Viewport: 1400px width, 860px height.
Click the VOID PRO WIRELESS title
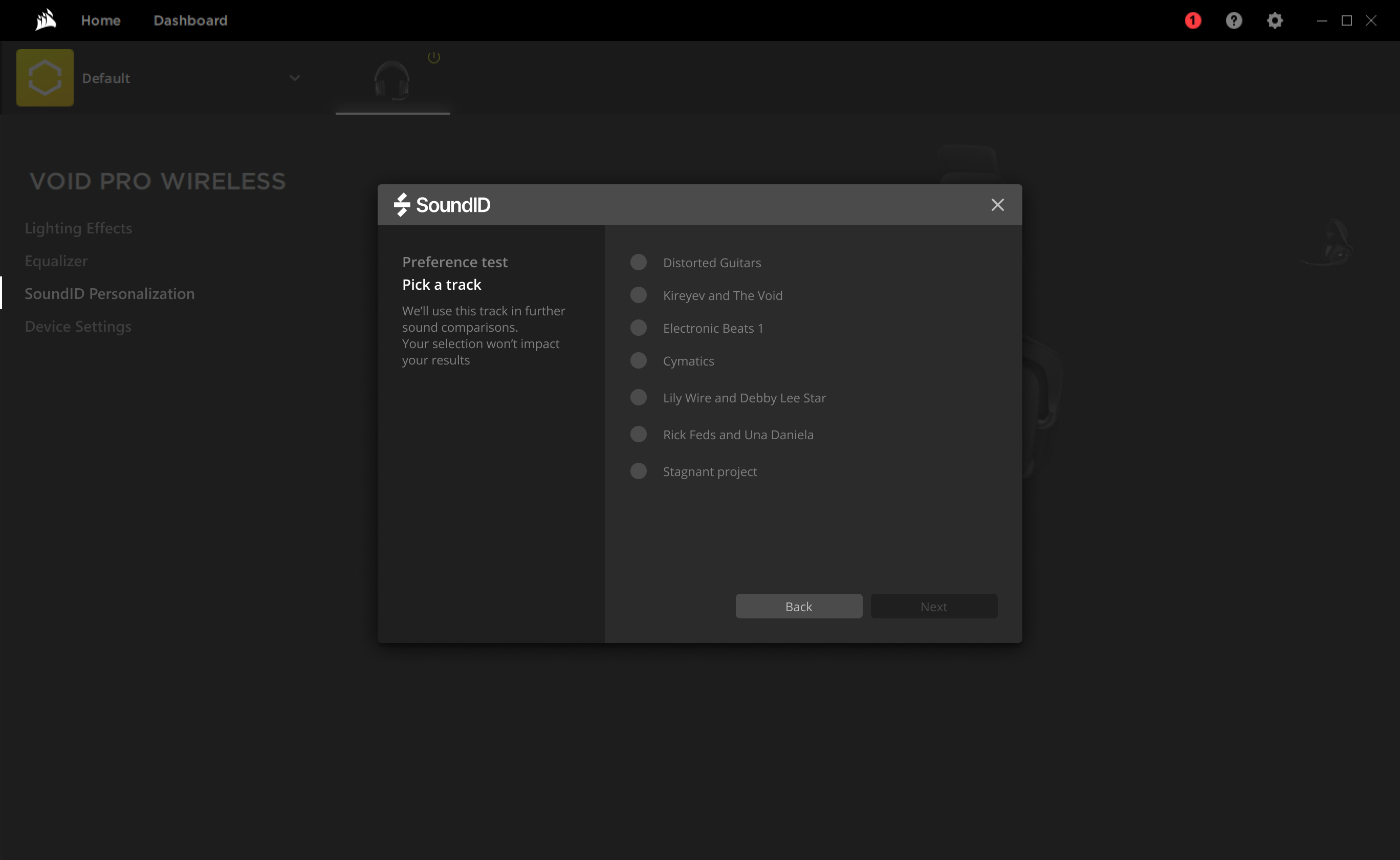pyautogui.click(x=158, y=181)
